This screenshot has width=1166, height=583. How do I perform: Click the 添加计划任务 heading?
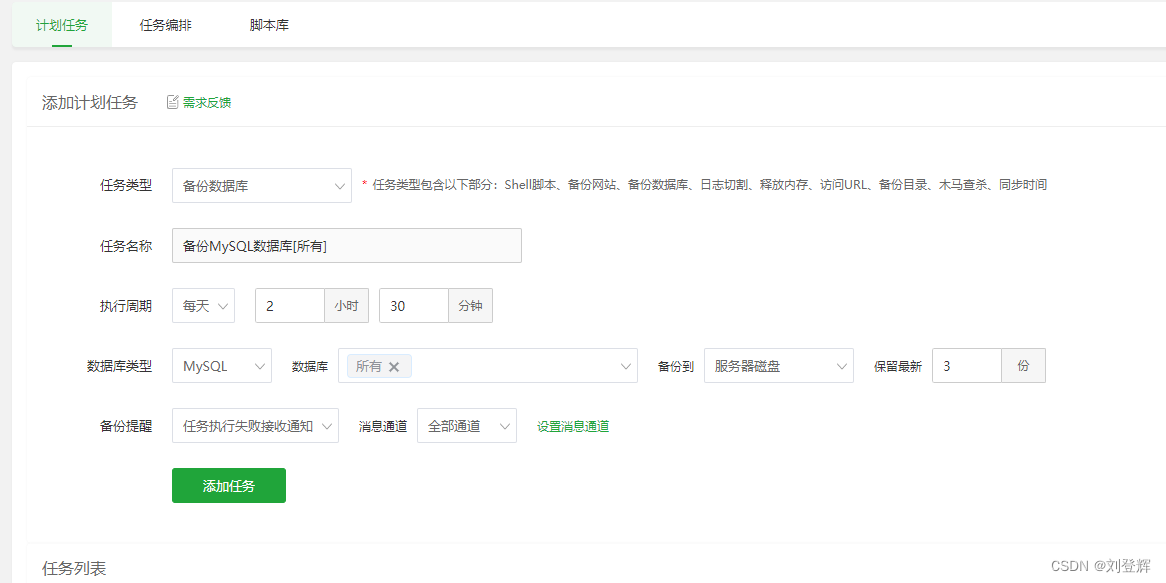pyautogui.click(x=90, y=103)
